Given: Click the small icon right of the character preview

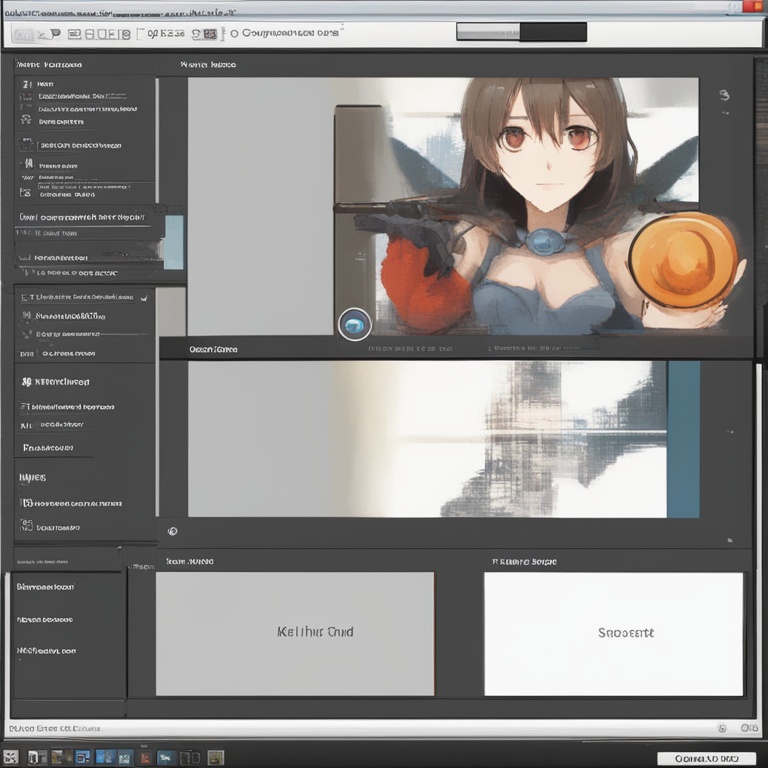Looking at the screenshot, I should point(724,95).
